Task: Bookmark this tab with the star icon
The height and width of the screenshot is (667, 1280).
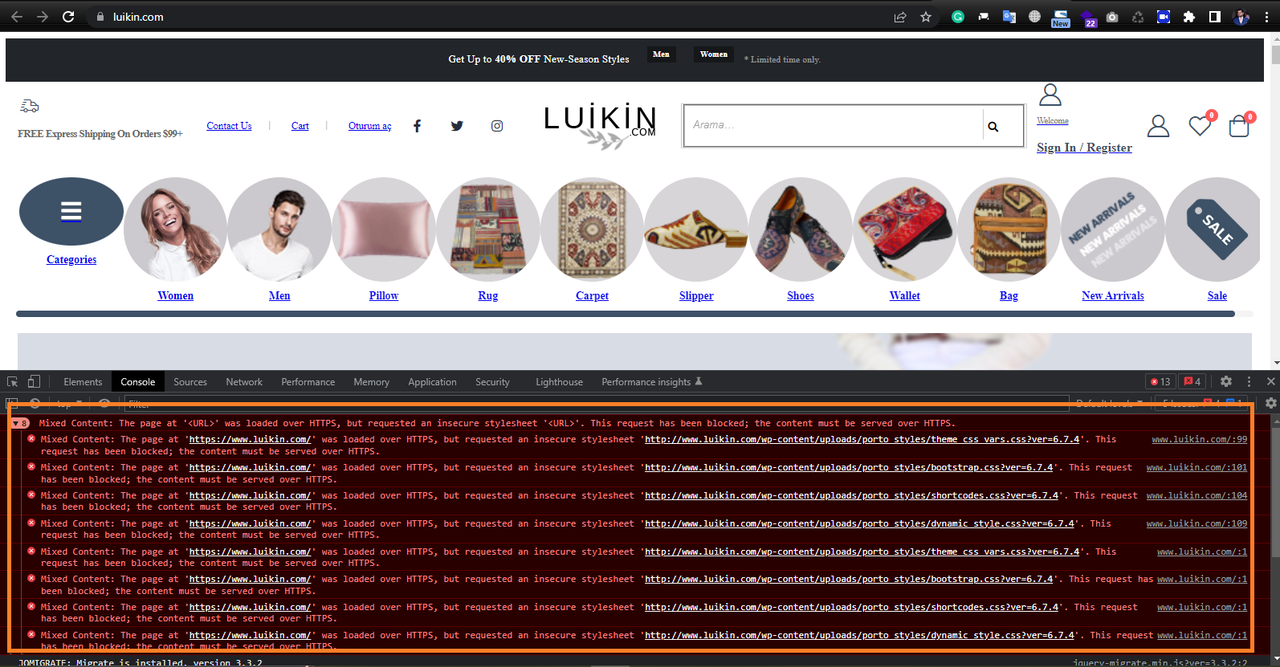Action: tap(926, 17)
